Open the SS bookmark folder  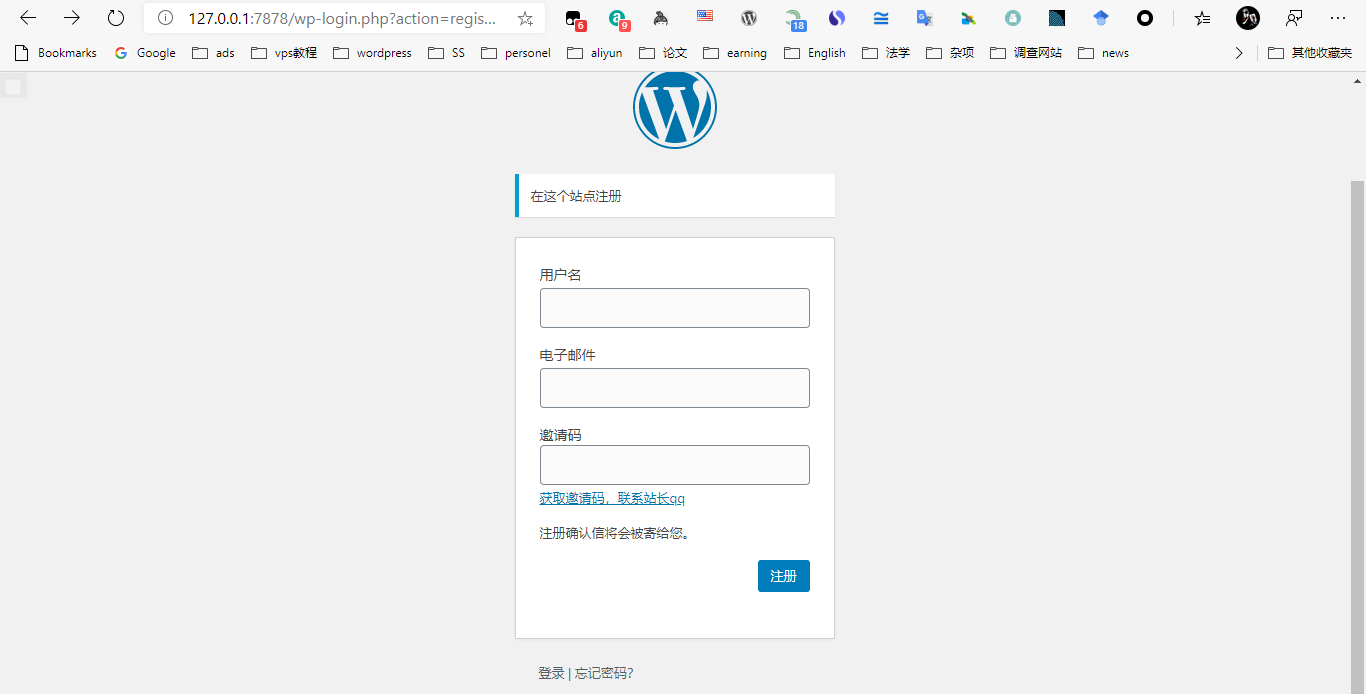point(447,53)
